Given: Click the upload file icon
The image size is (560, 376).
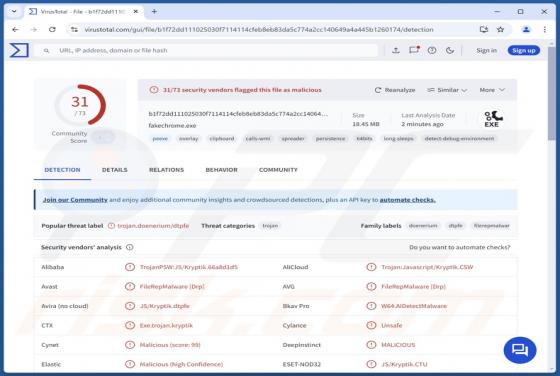Looking at the screenshot, I should point(396,50).
